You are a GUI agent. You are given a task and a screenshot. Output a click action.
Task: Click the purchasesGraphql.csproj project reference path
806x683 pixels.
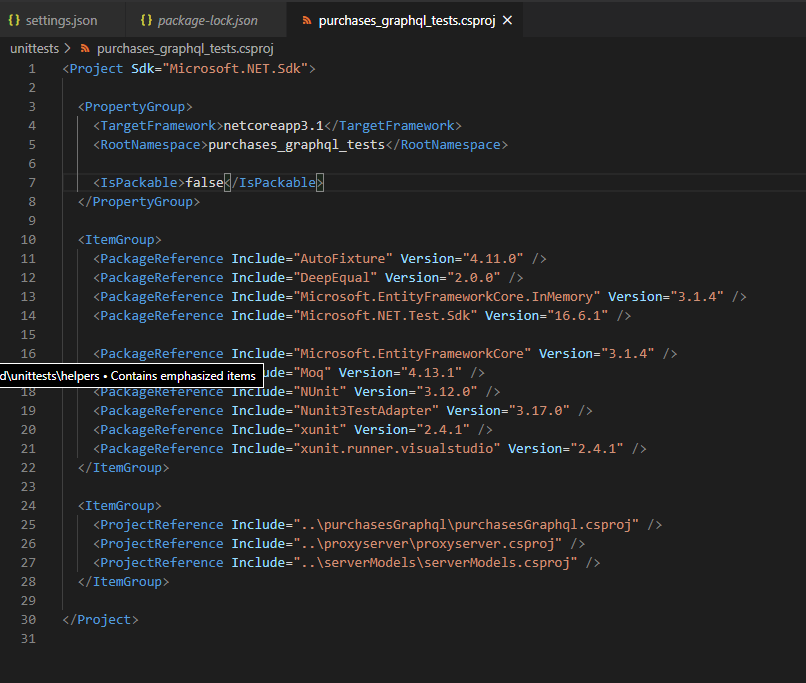tap(466, 525)
